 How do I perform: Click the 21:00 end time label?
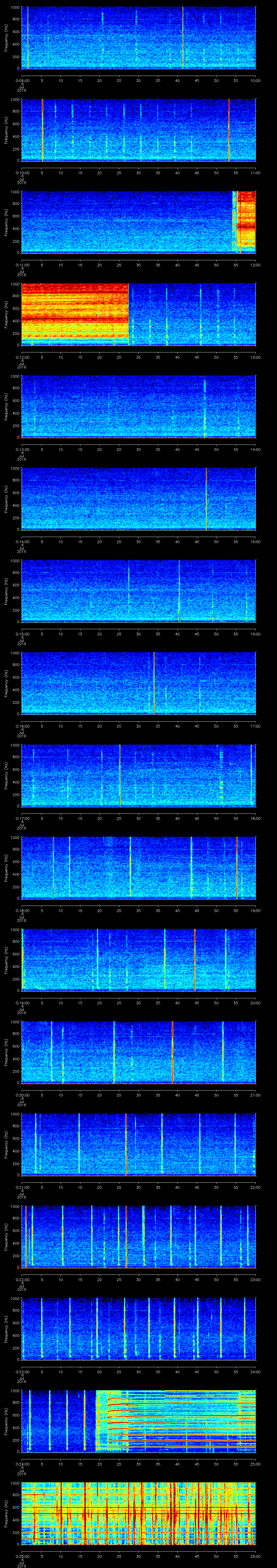(256, 1095)
